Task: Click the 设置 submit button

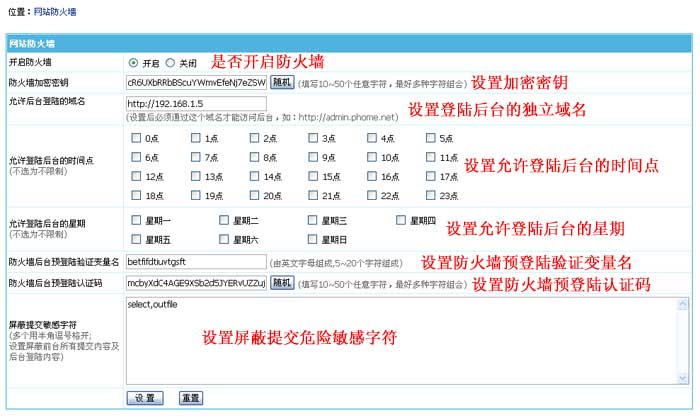Action: pyautogui.click(x=146, y=398)
